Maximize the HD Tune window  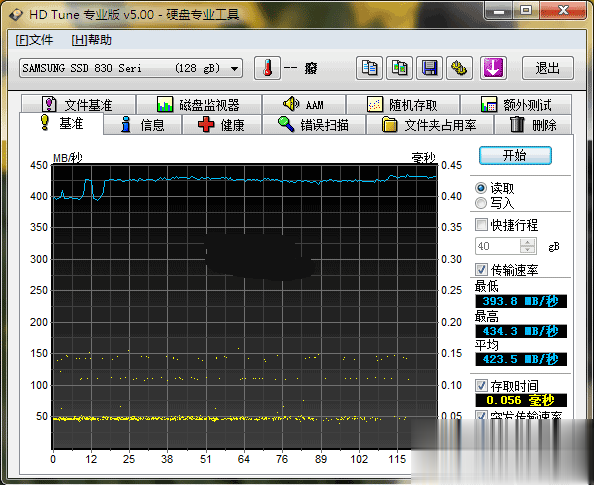pyautogui.click(x=526, y=11)
